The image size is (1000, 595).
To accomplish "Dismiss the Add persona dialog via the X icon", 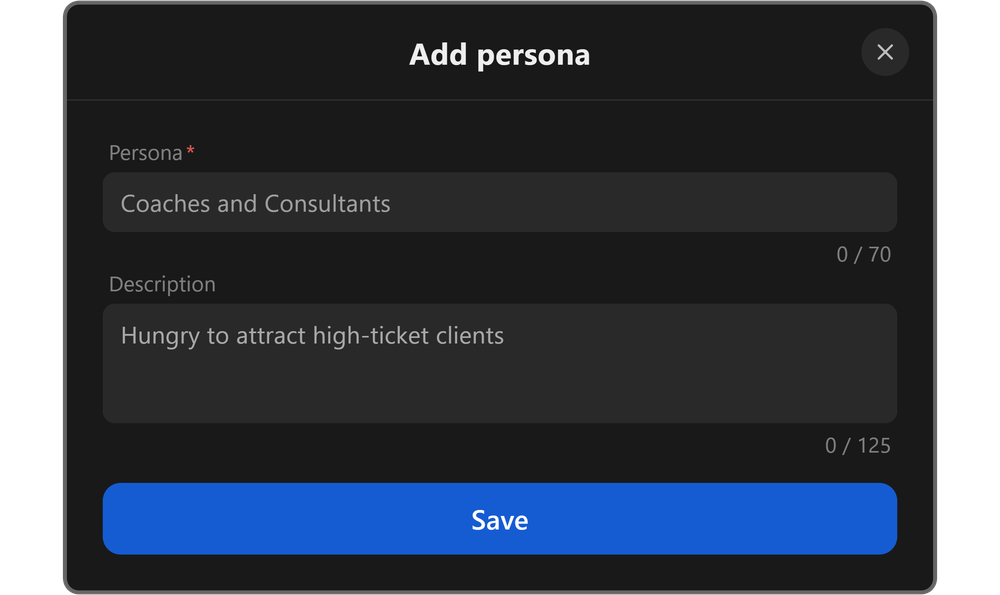I will (884, 53).
